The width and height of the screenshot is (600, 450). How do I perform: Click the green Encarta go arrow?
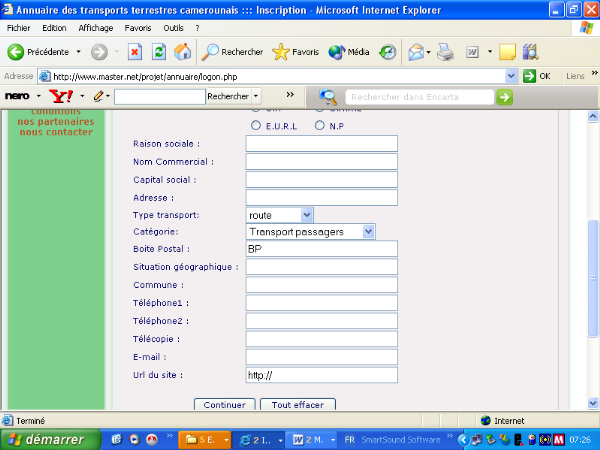[x=505, y=97]
